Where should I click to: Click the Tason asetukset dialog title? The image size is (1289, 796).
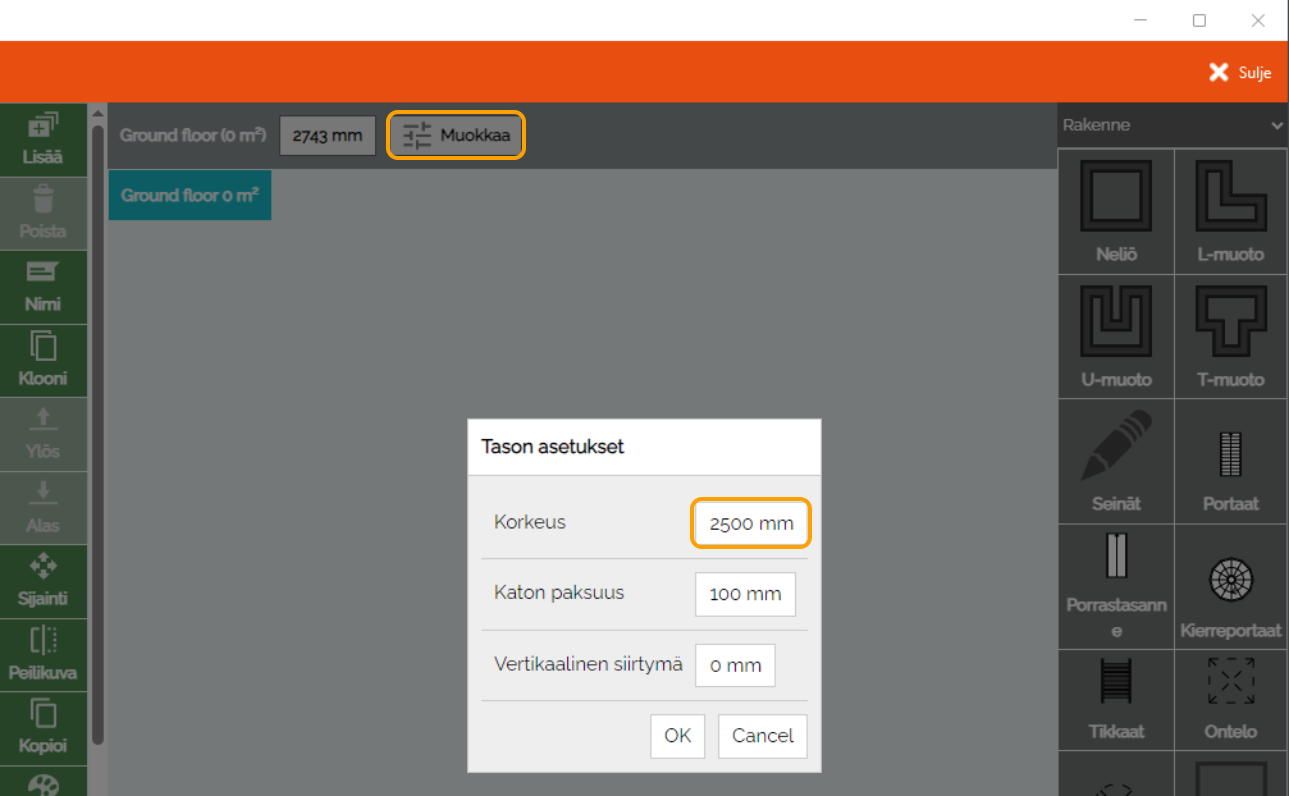(552, 447)
